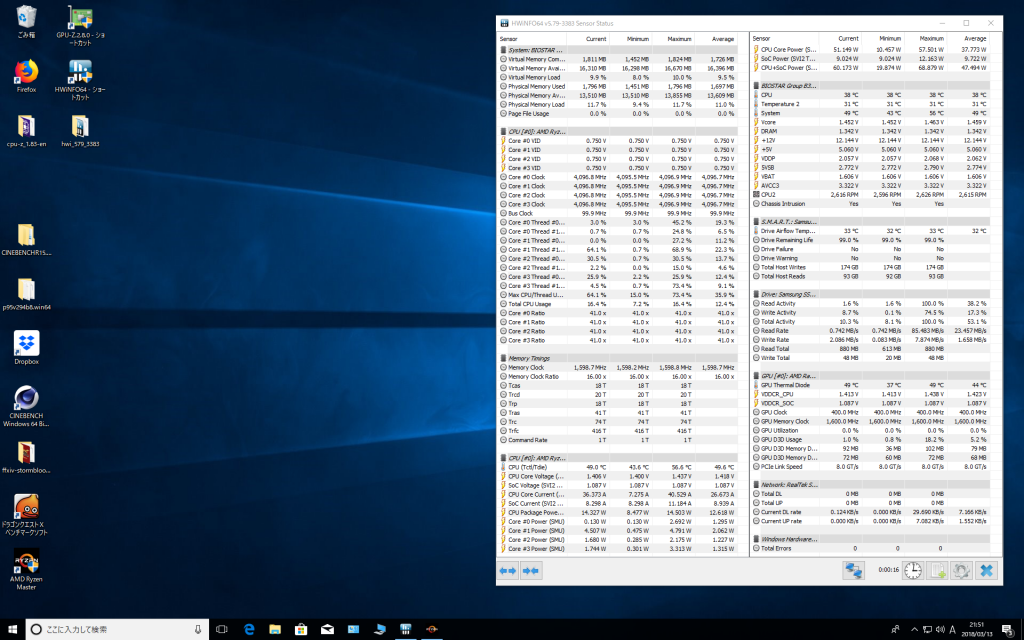Click the Task View button on the taskbar
1024x640 pixels.
coord(222,629)
